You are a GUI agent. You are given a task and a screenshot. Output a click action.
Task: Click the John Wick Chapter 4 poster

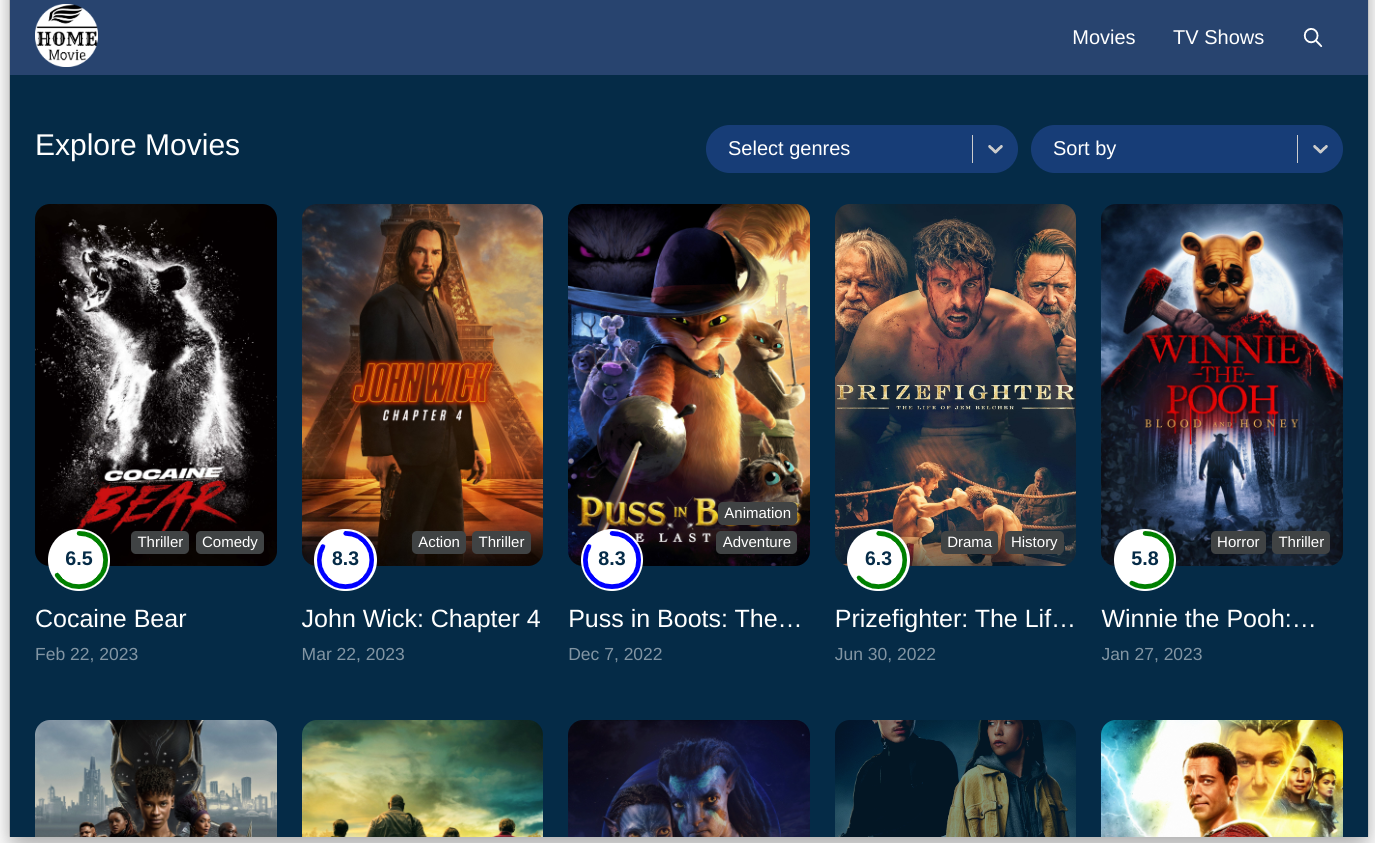(422, 385)
